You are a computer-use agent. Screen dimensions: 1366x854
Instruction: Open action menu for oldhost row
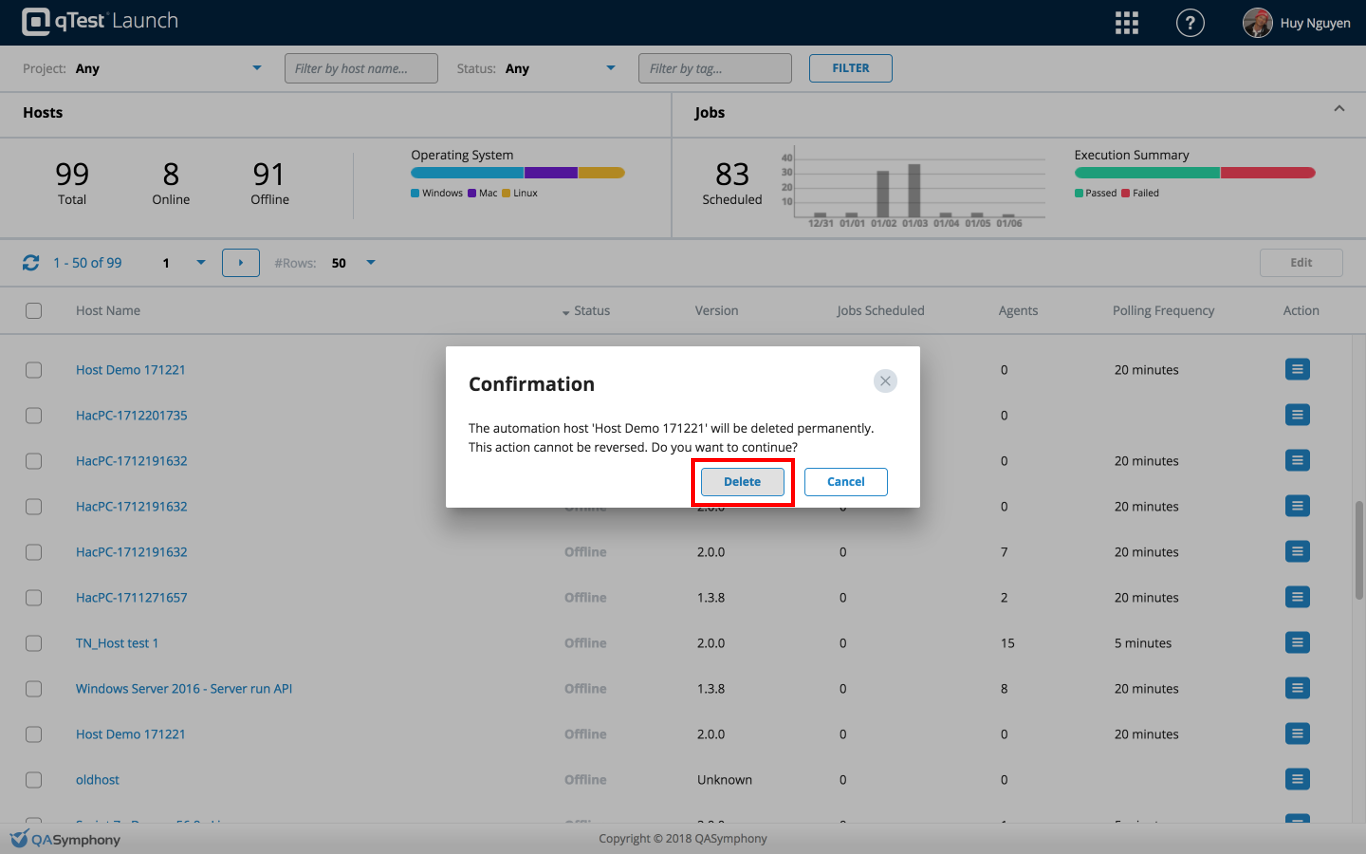[x=1297, y=779]
